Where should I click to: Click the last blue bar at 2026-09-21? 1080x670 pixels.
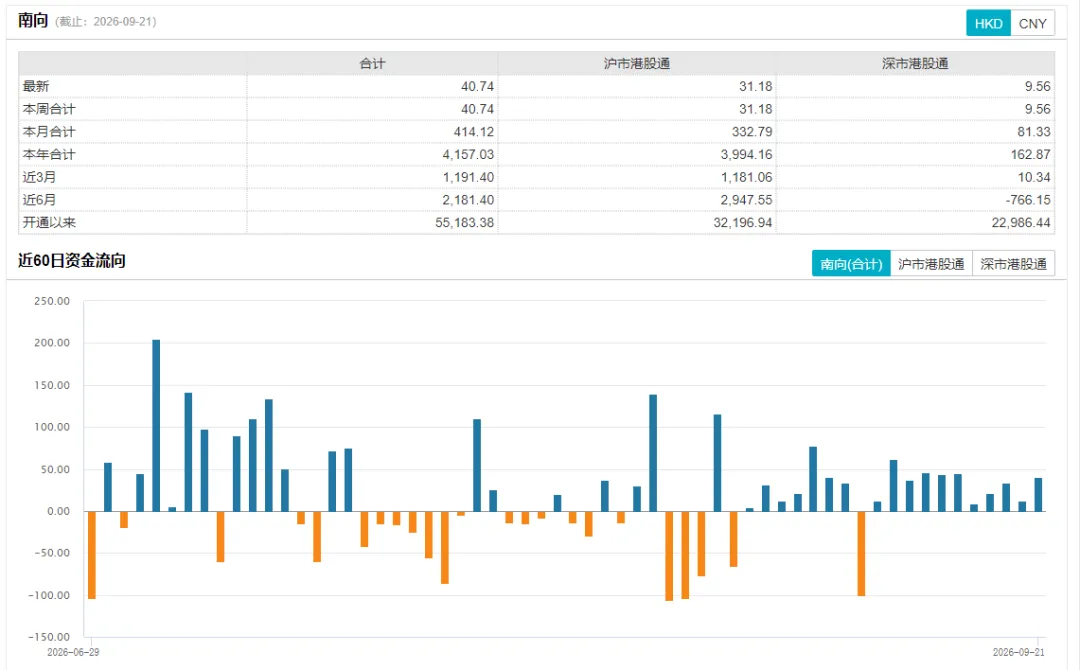(1038, 494)
